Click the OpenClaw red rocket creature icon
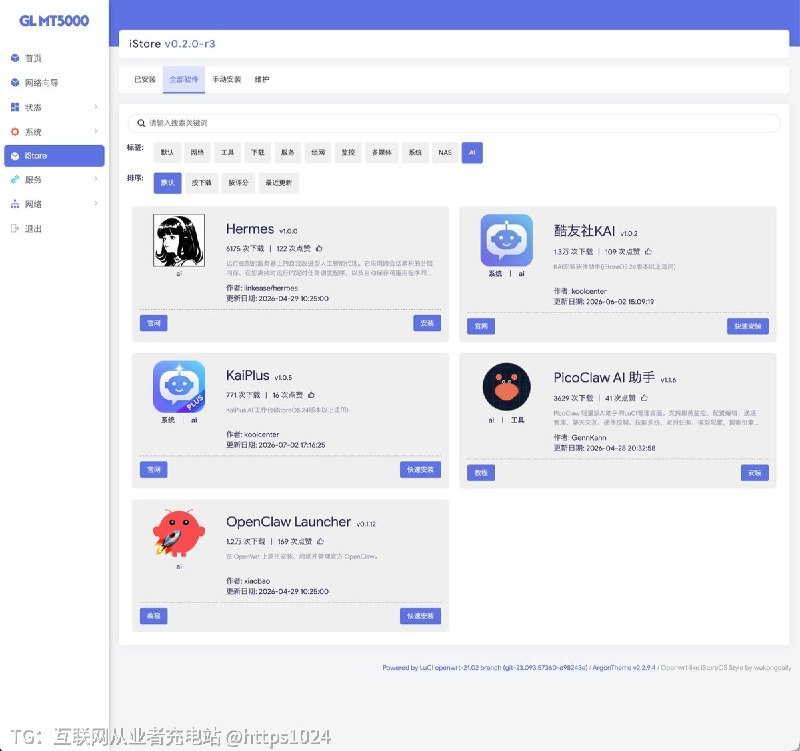Screen dimensions: 800x751 (x=179, y=533)
